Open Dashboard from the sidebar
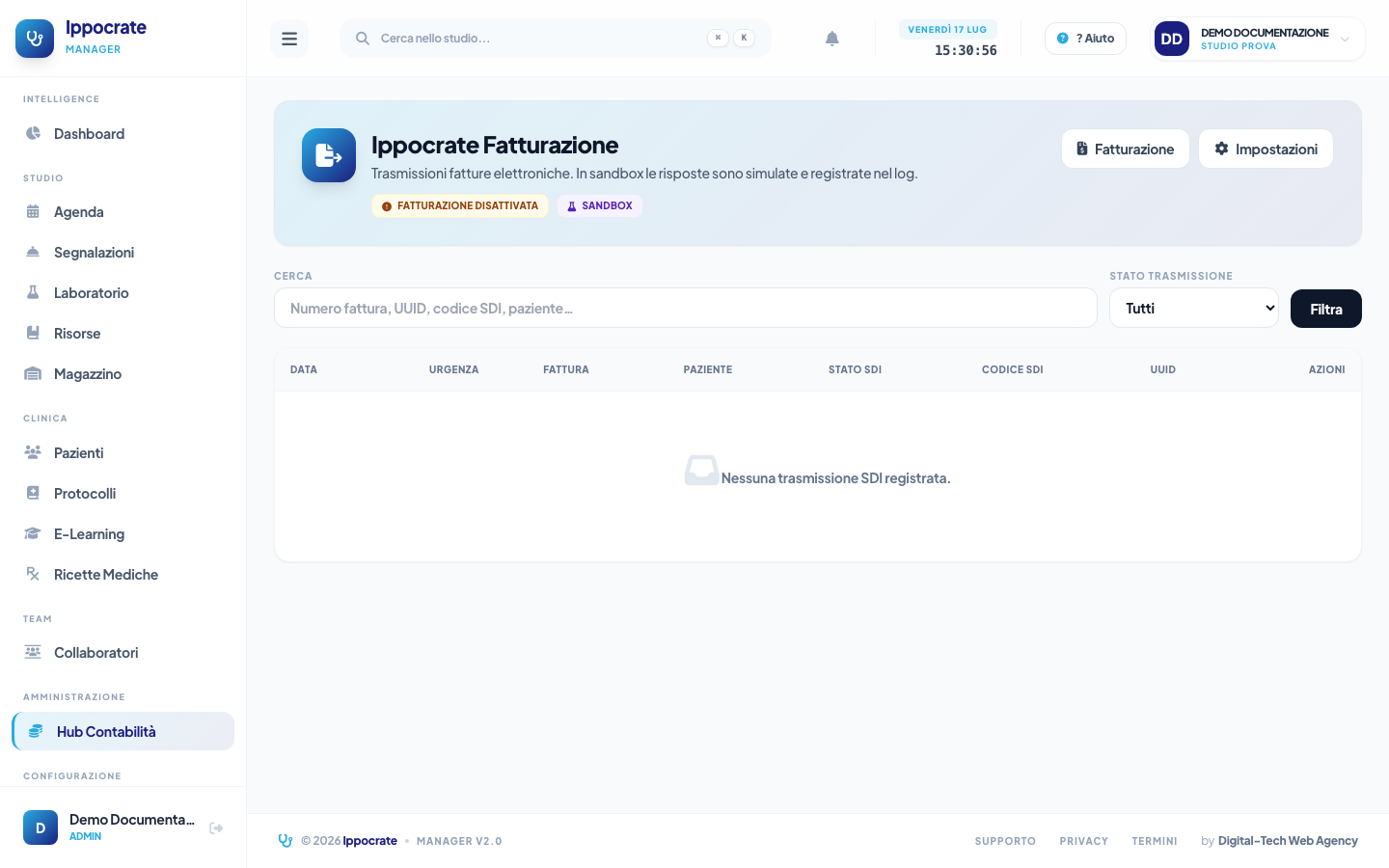The image size is (1389, 868). 123,133
